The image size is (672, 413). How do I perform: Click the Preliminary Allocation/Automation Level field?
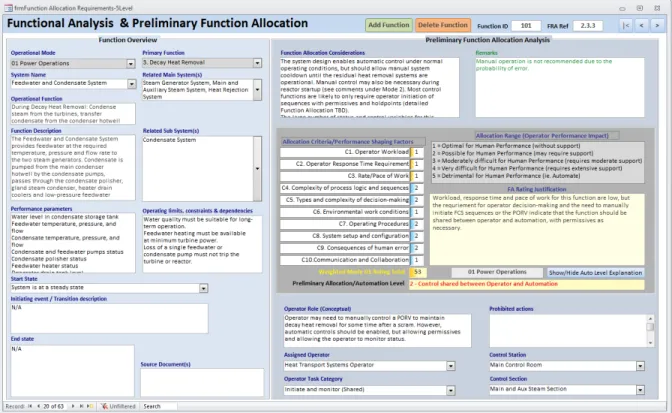[526, 284]
